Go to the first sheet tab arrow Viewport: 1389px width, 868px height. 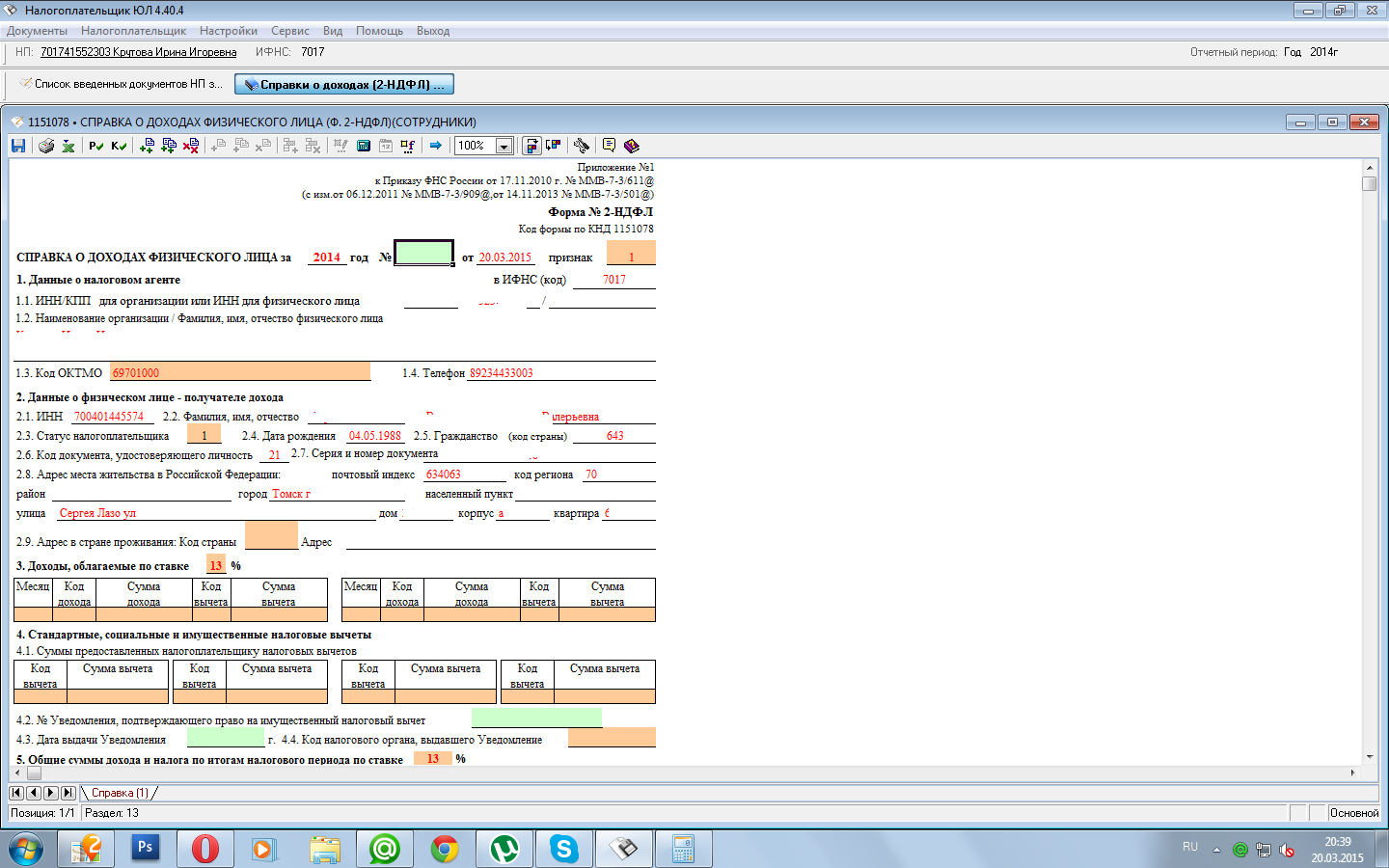pos(16,793)
